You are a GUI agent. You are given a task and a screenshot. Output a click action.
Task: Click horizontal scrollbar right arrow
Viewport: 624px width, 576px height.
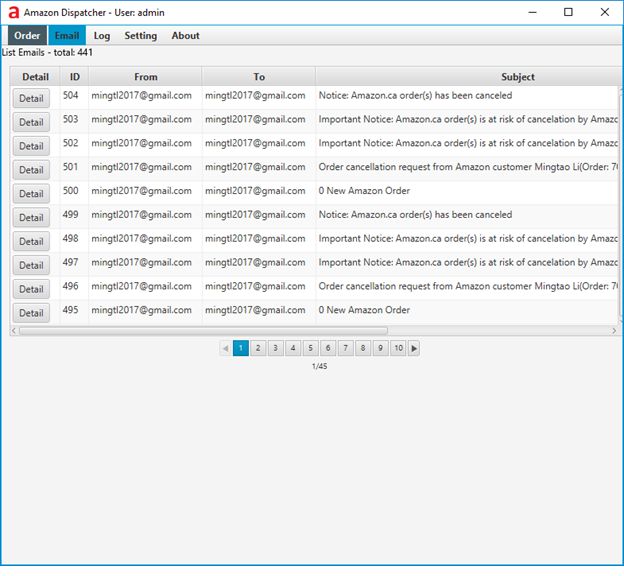click(614, 331)
